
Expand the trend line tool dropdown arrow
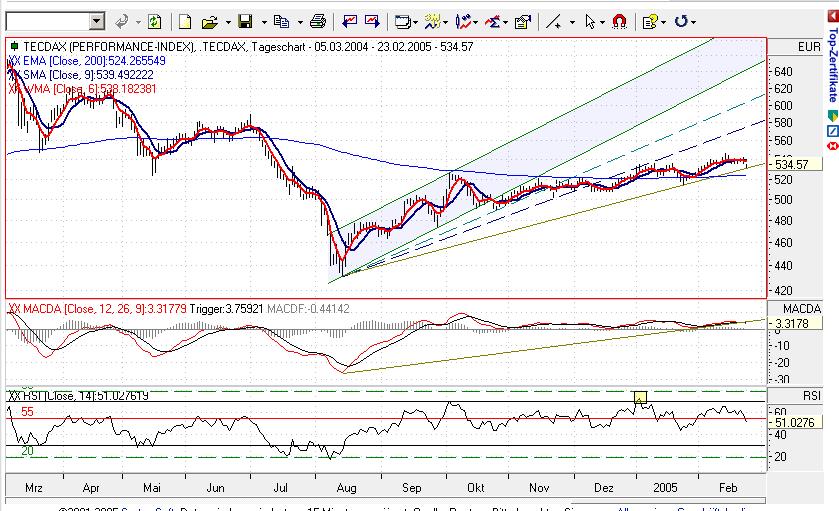(572, 22)
